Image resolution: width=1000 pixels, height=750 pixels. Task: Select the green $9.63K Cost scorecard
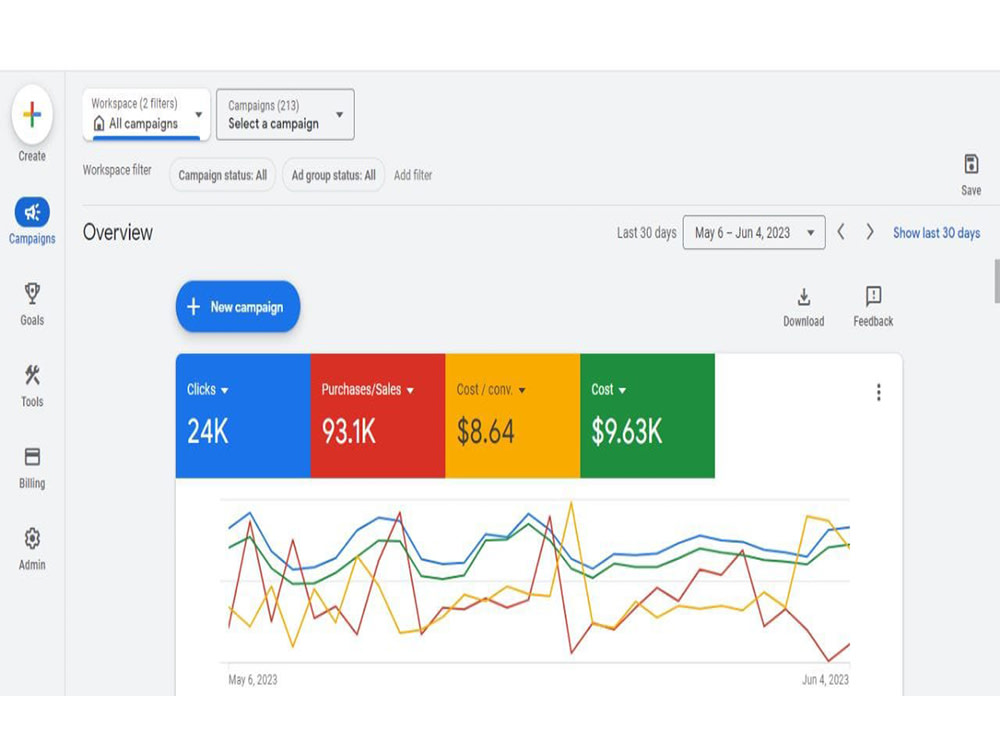tap(647, 415)
